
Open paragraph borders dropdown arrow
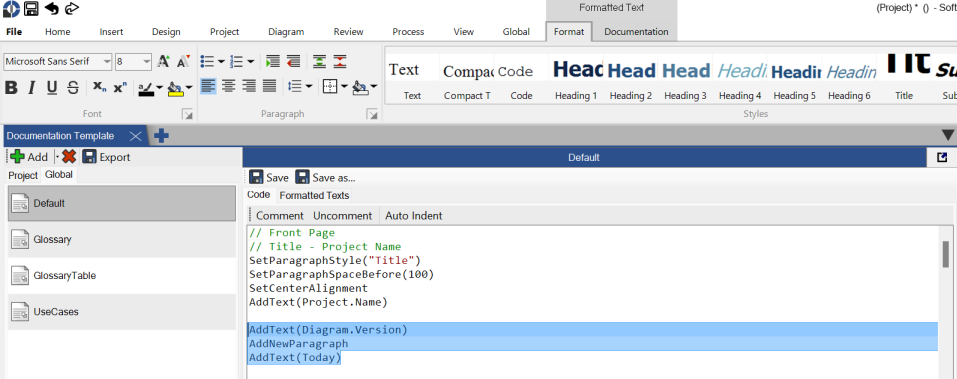344,87
